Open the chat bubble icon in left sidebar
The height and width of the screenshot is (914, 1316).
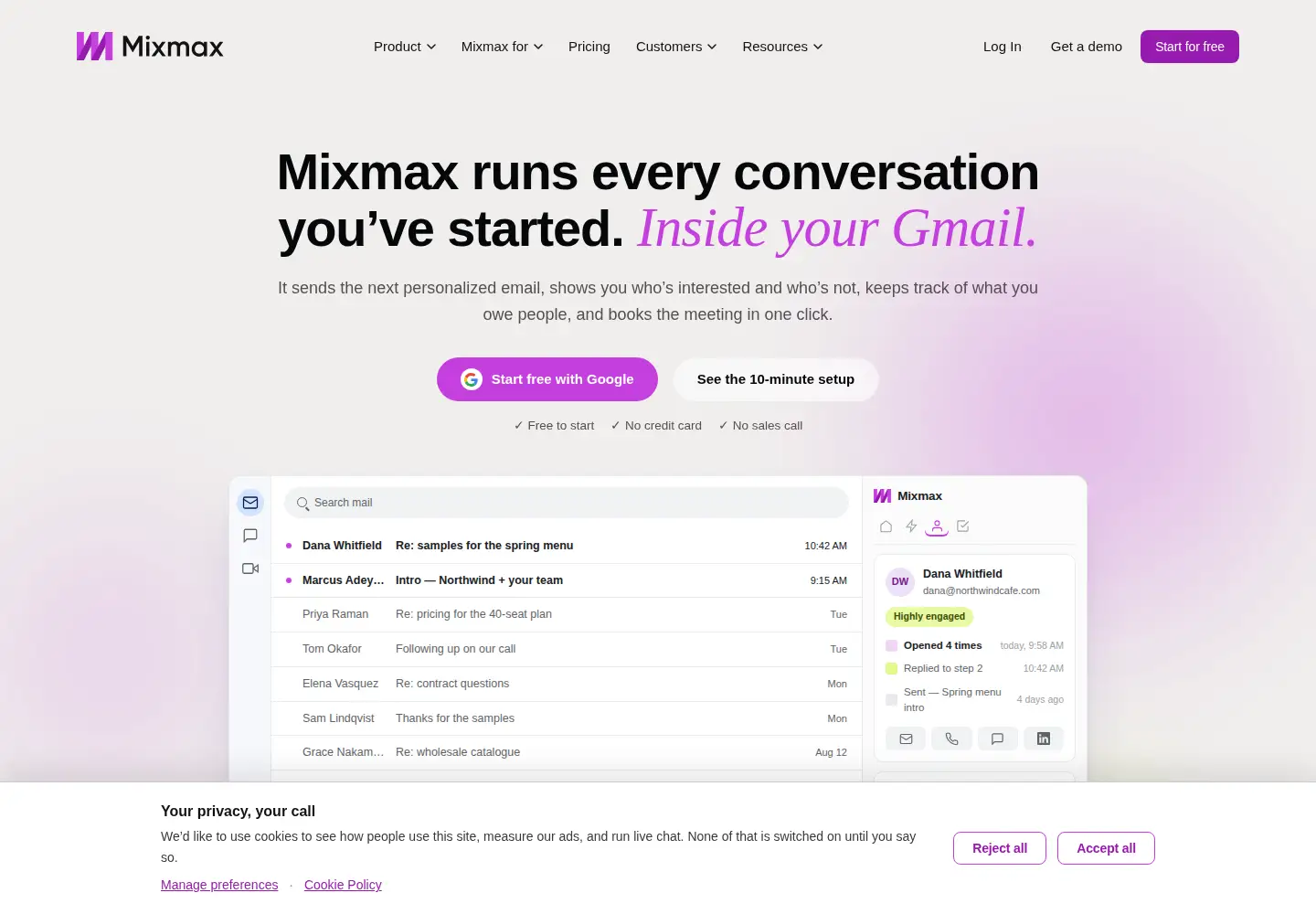(x=250, y=536)
